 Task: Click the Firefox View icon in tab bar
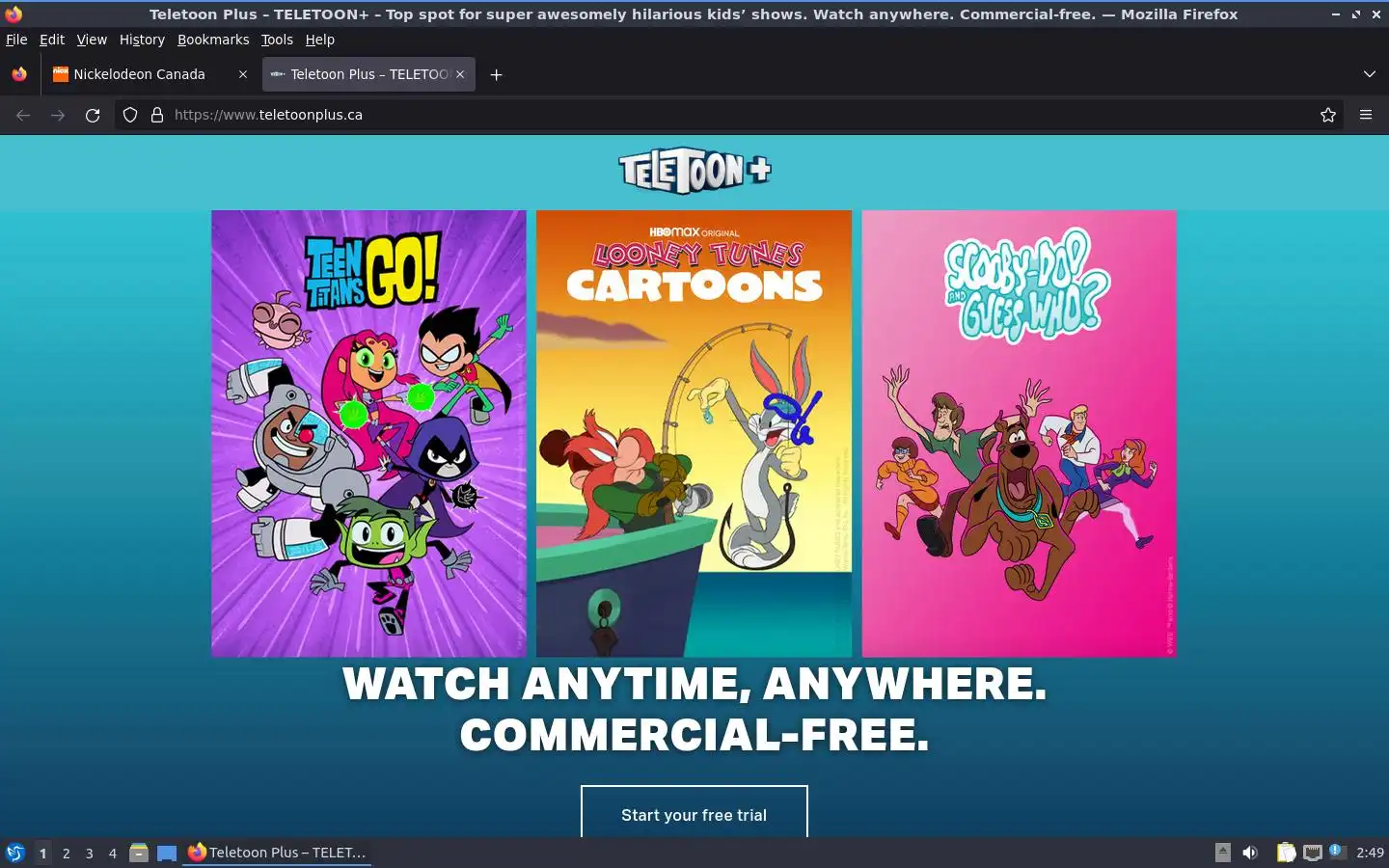click(x=19, y=74)
